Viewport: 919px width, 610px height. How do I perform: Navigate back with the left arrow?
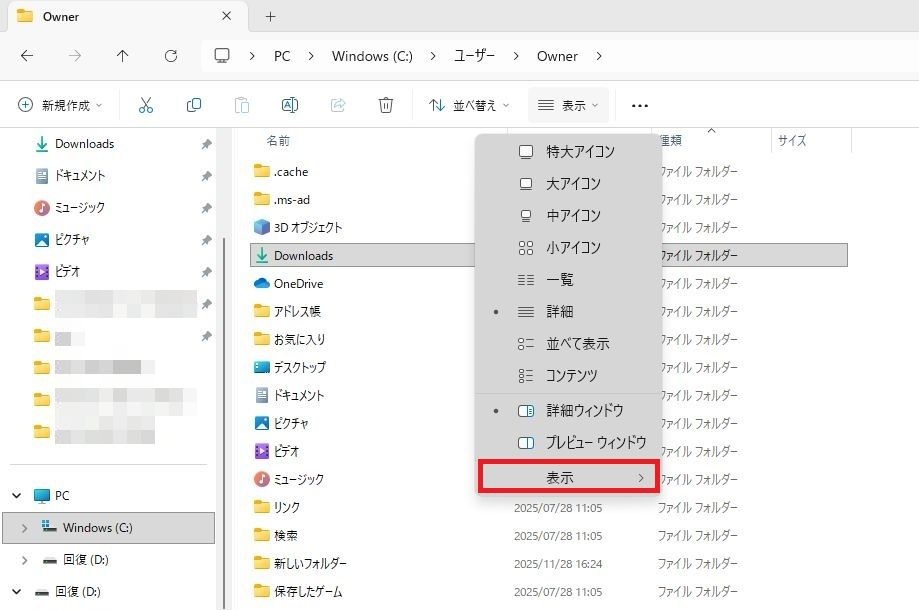(27, 56)
